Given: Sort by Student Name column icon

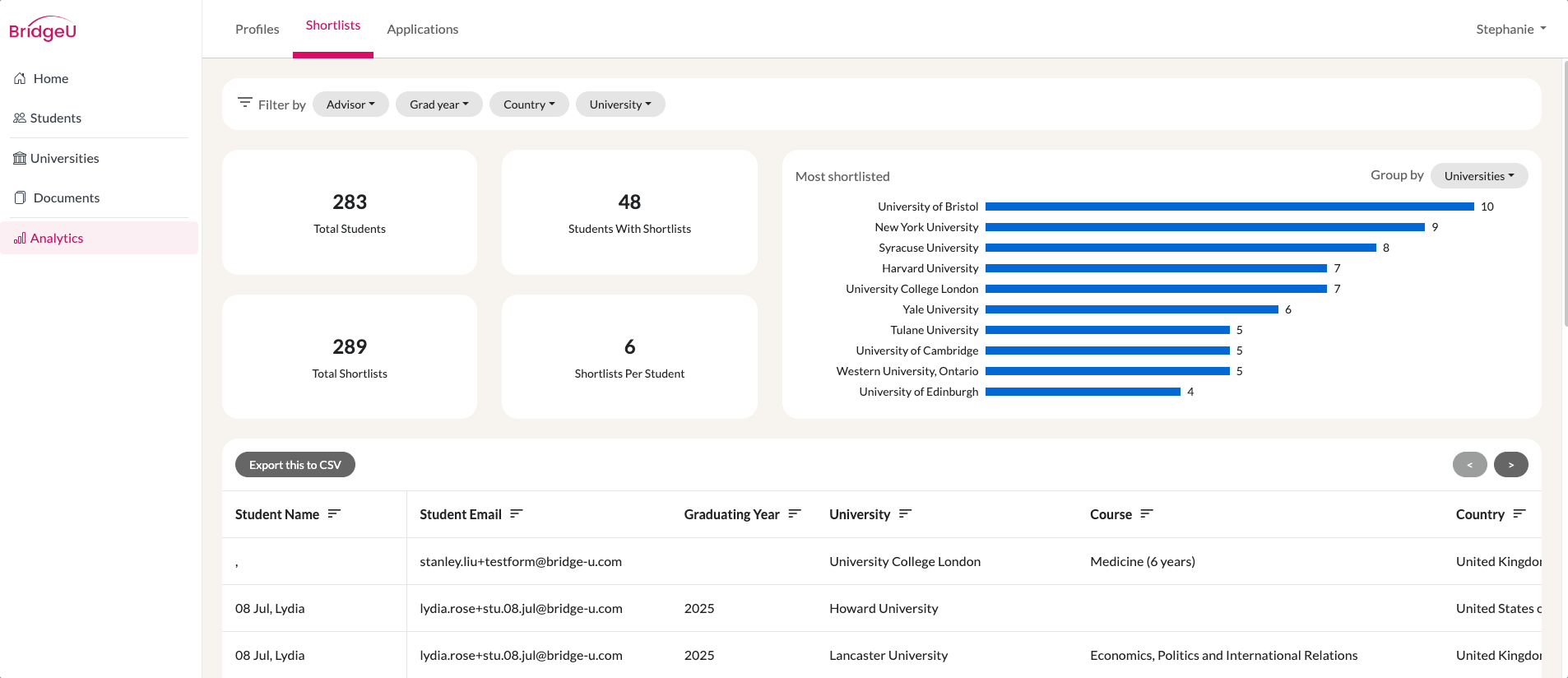Looking at the screenshot, I should (x=334, y=513).
